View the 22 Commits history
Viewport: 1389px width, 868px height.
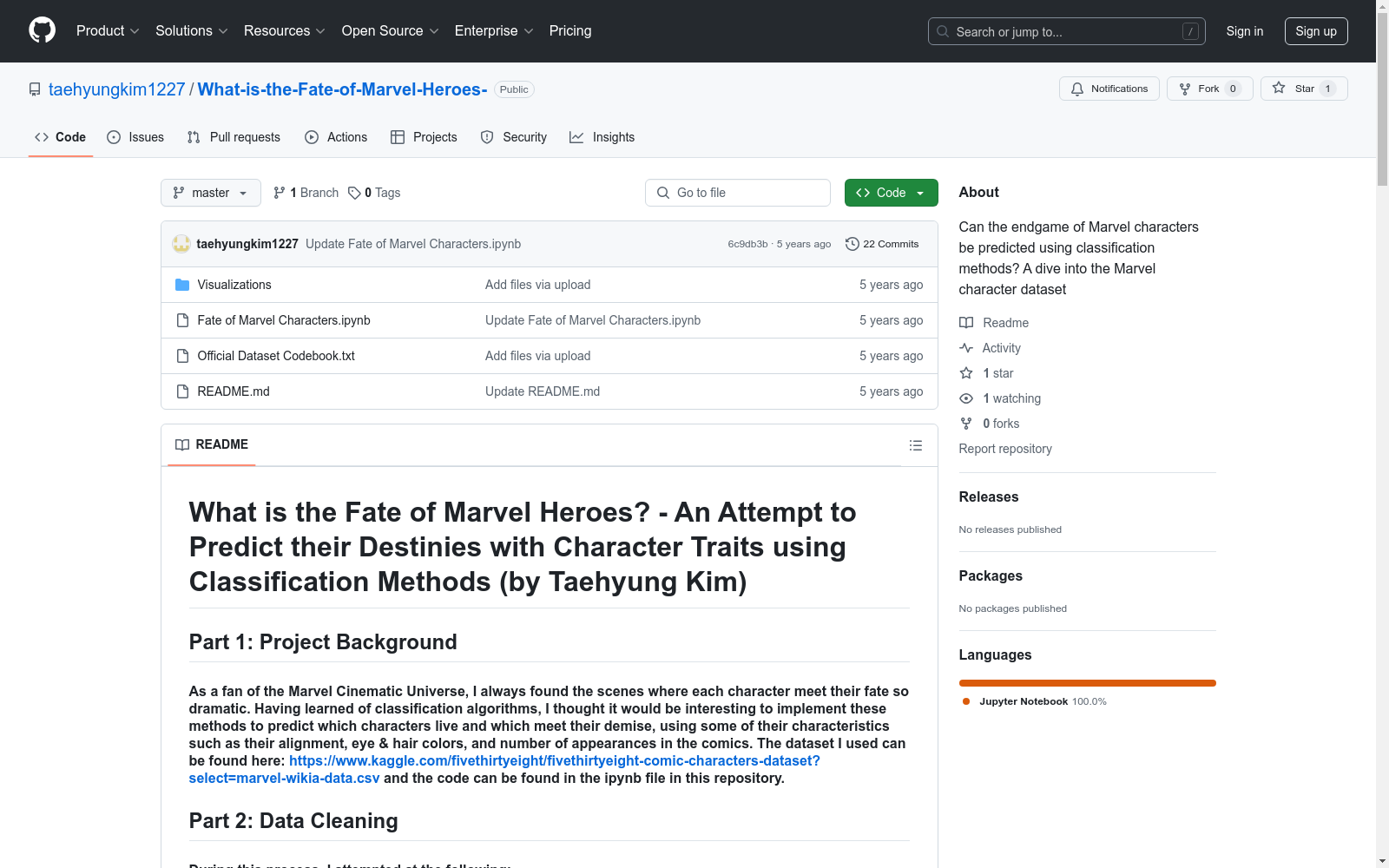coord(882,244)
